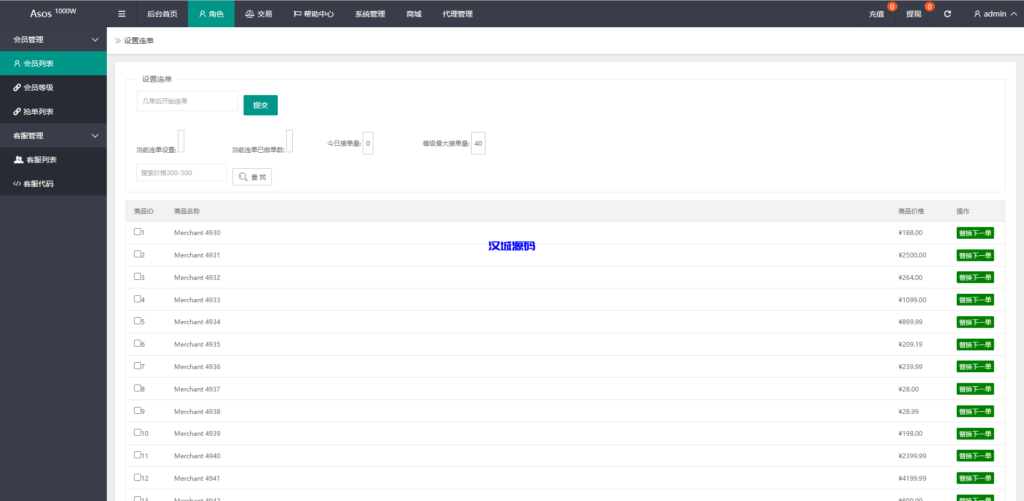Toggle the hamburger sidebar menu icon
Screen dimensions: 1024x501
122,14
